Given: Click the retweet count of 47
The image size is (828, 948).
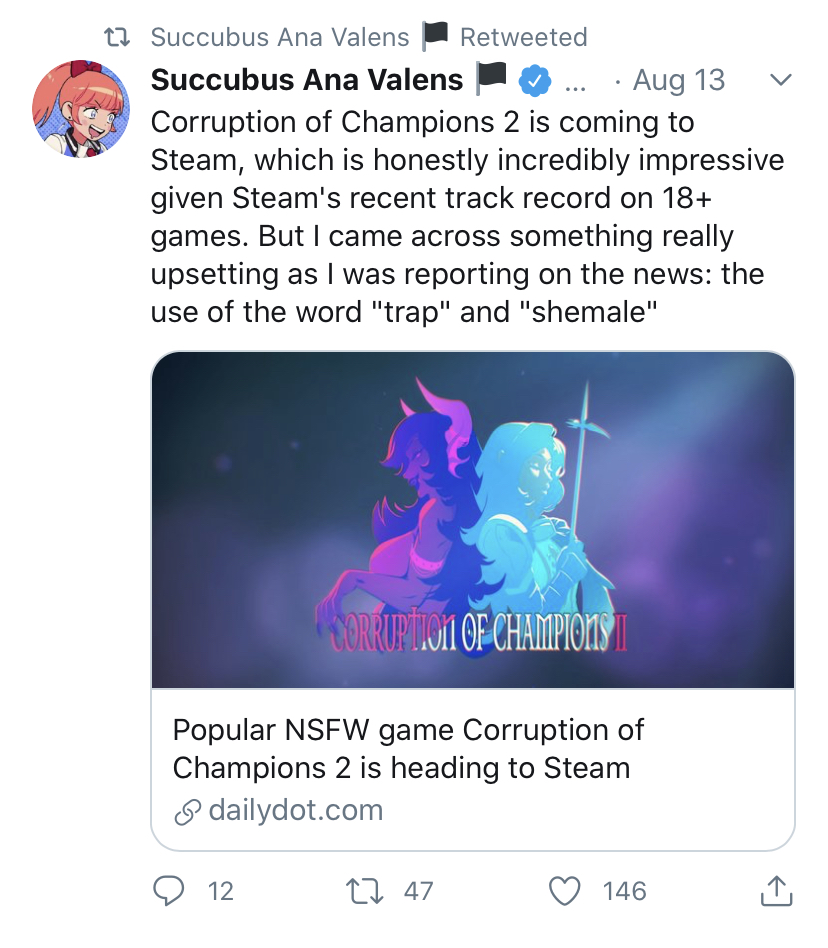Looking at the screenshot, I should (x=418, y=891).
